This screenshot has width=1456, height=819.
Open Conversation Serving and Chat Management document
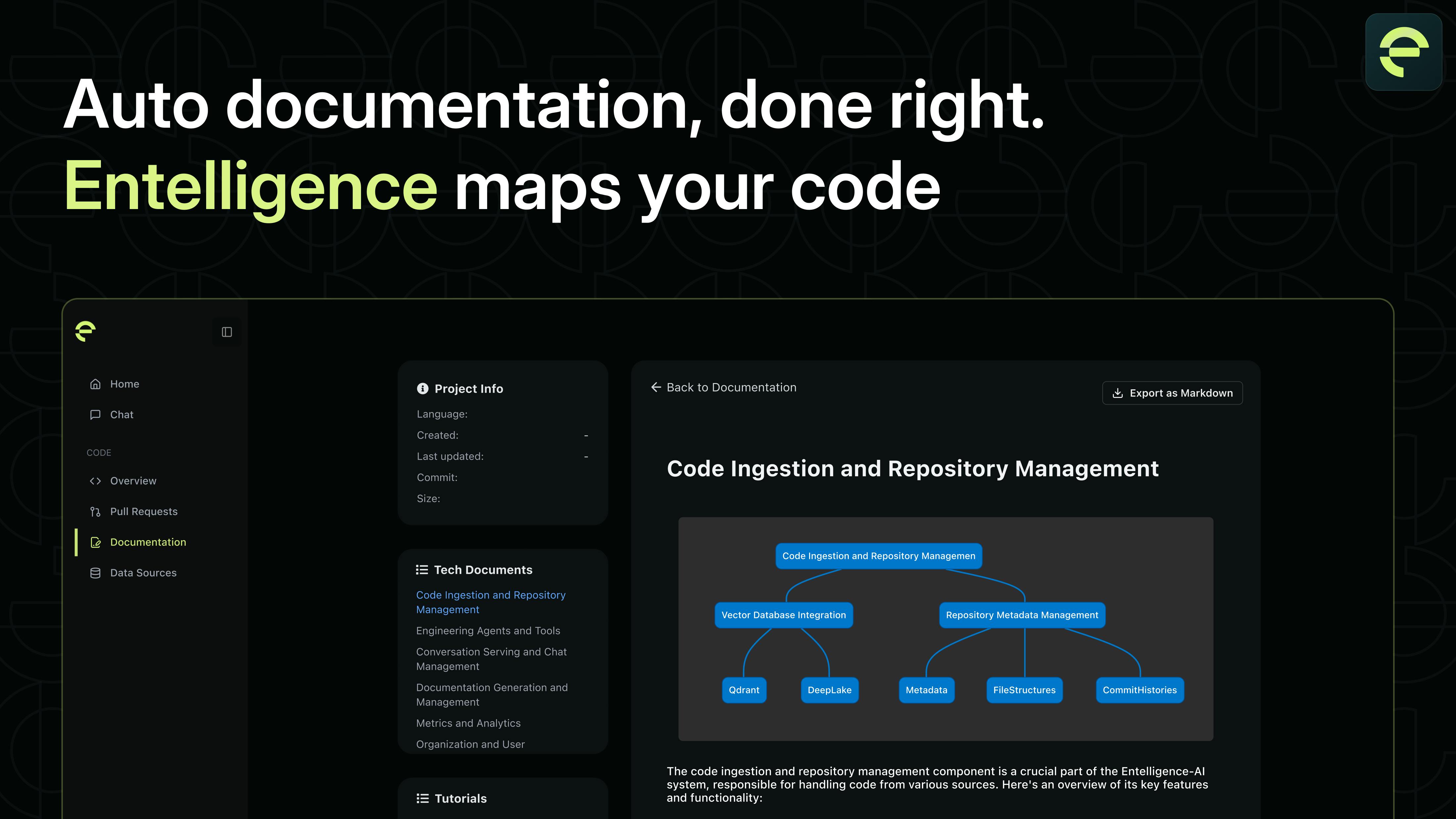(x=491, y=659)
